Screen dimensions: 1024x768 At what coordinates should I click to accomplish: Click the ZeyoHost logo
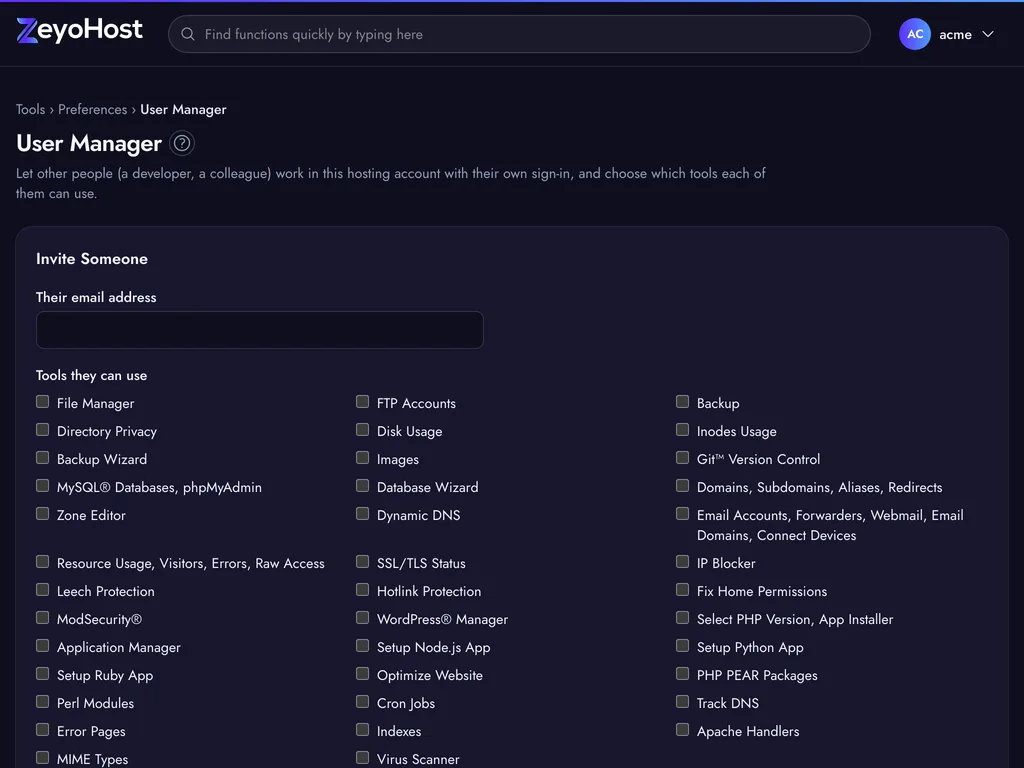coord(79,30)
